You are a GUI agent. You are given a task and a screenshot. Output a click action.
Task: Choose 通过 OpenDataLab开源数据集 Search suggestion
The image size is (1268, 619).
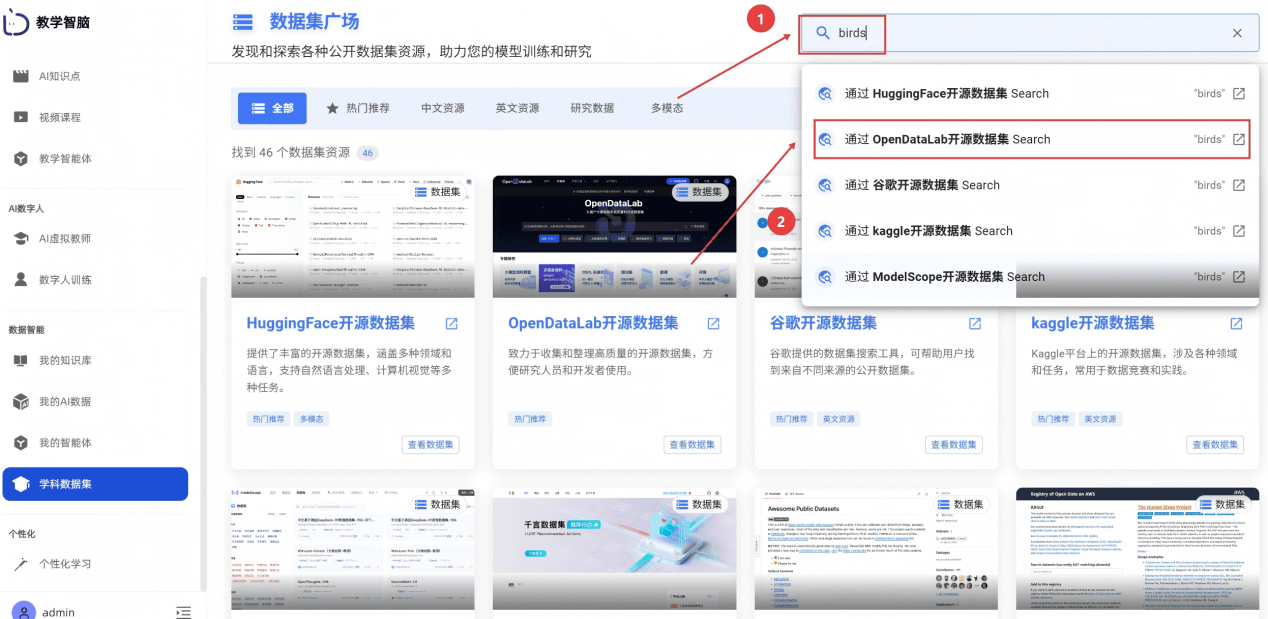pos(1030,139)
